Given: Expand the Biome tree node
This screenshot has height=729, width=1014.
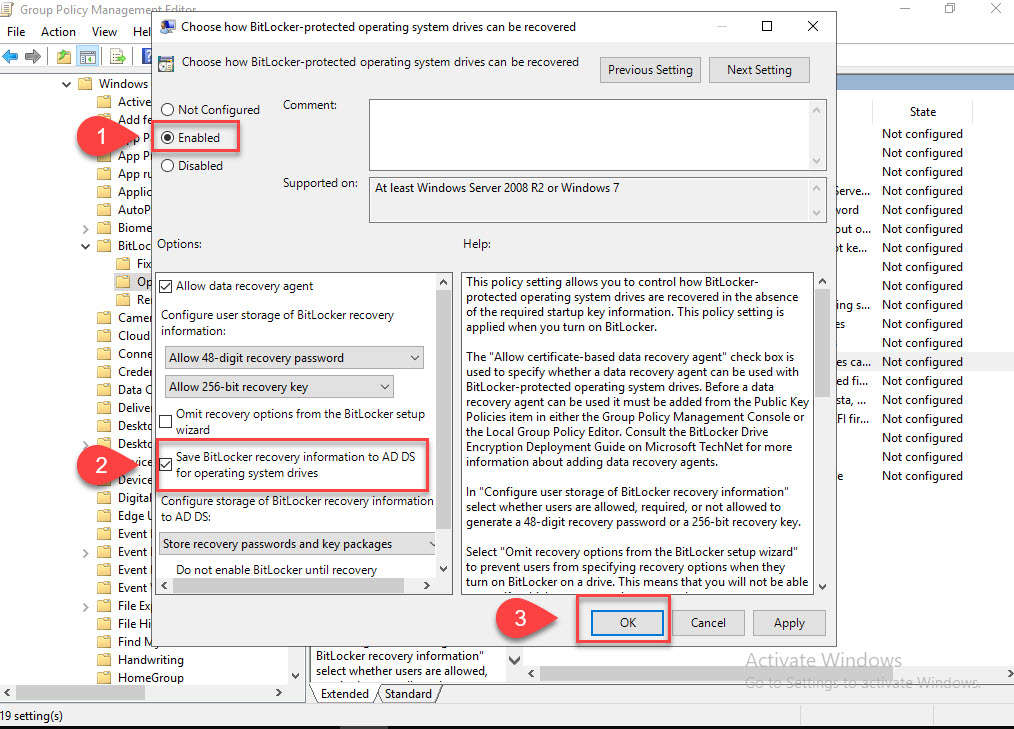Looking at the screenshot, I should [85, 228].
